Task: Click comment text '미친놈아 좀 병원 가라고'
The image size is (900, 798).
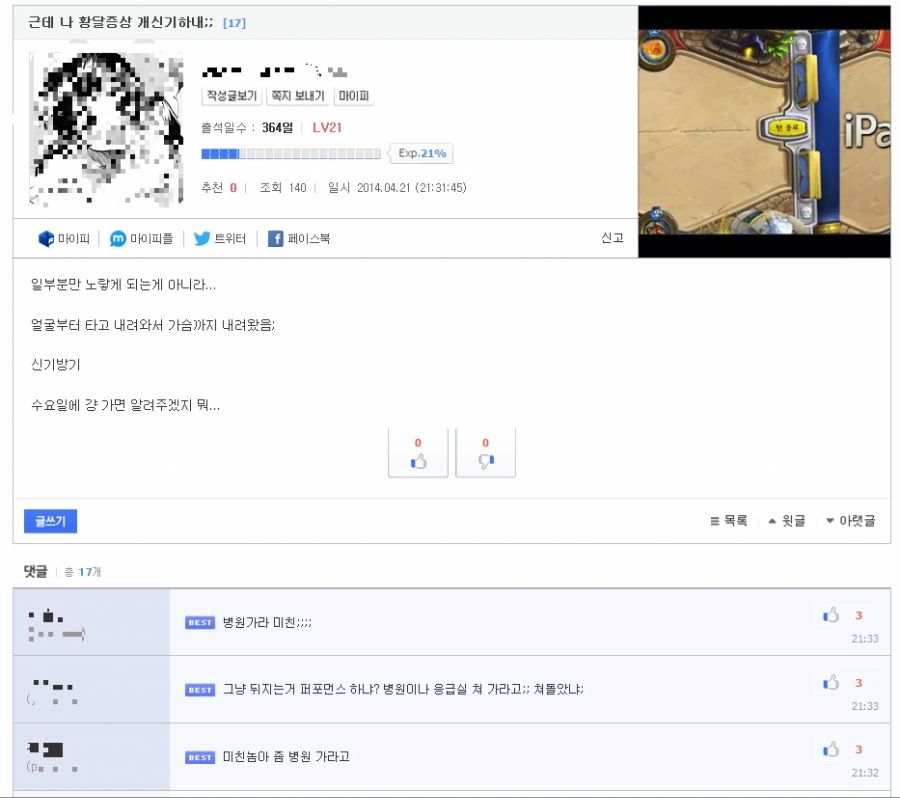Action: click(286, 757)
